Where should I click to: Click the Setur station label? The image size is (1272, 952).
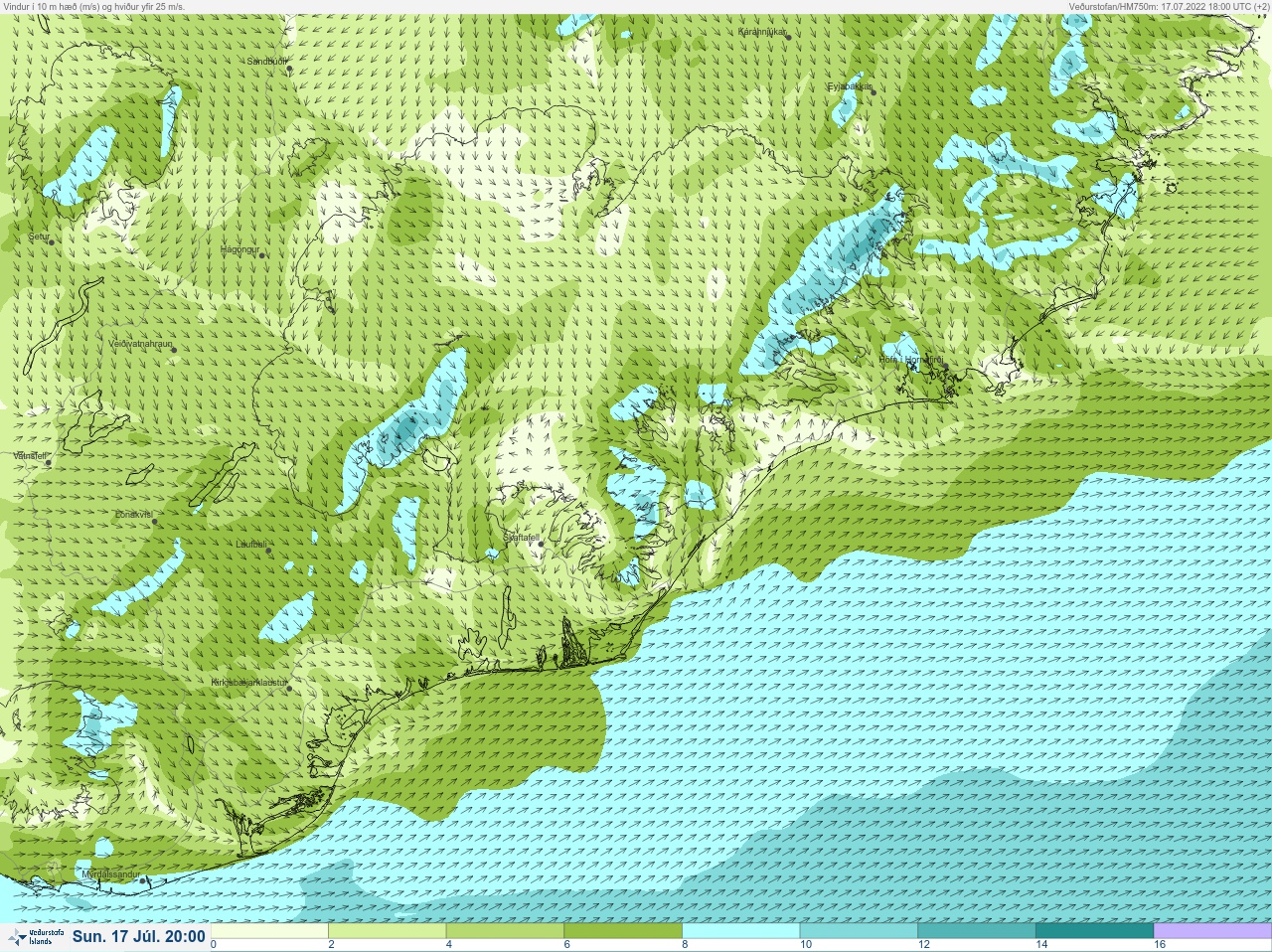(40, 238)
